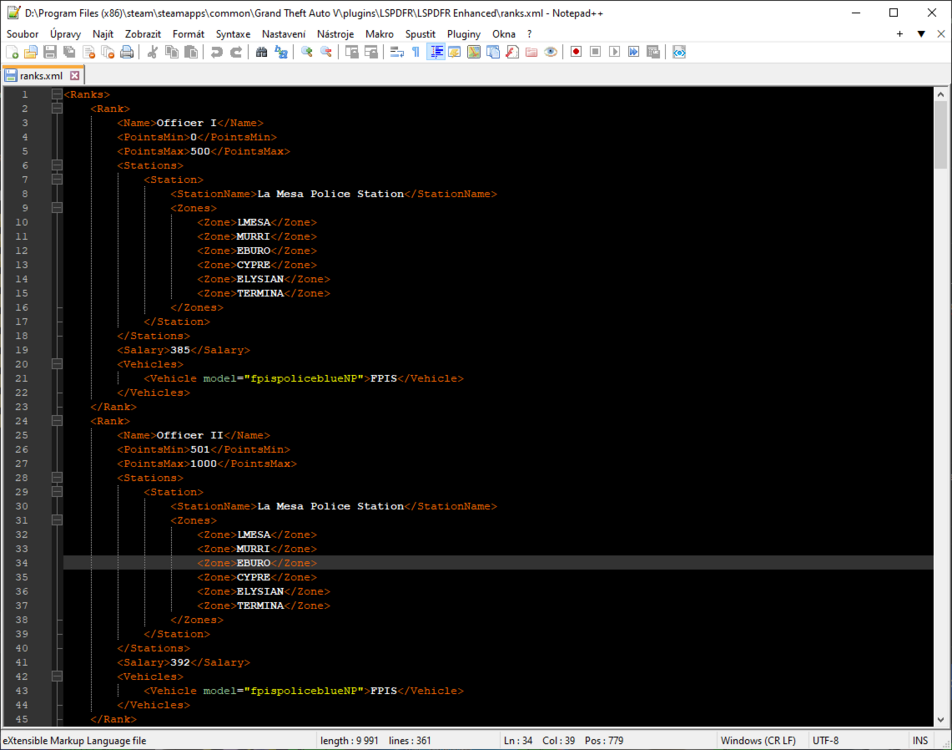The width and height of the screenshot is (952, 750).
Task: Toggle Synchronize Vertical Scrolling icon
Action: click(350, 51)
